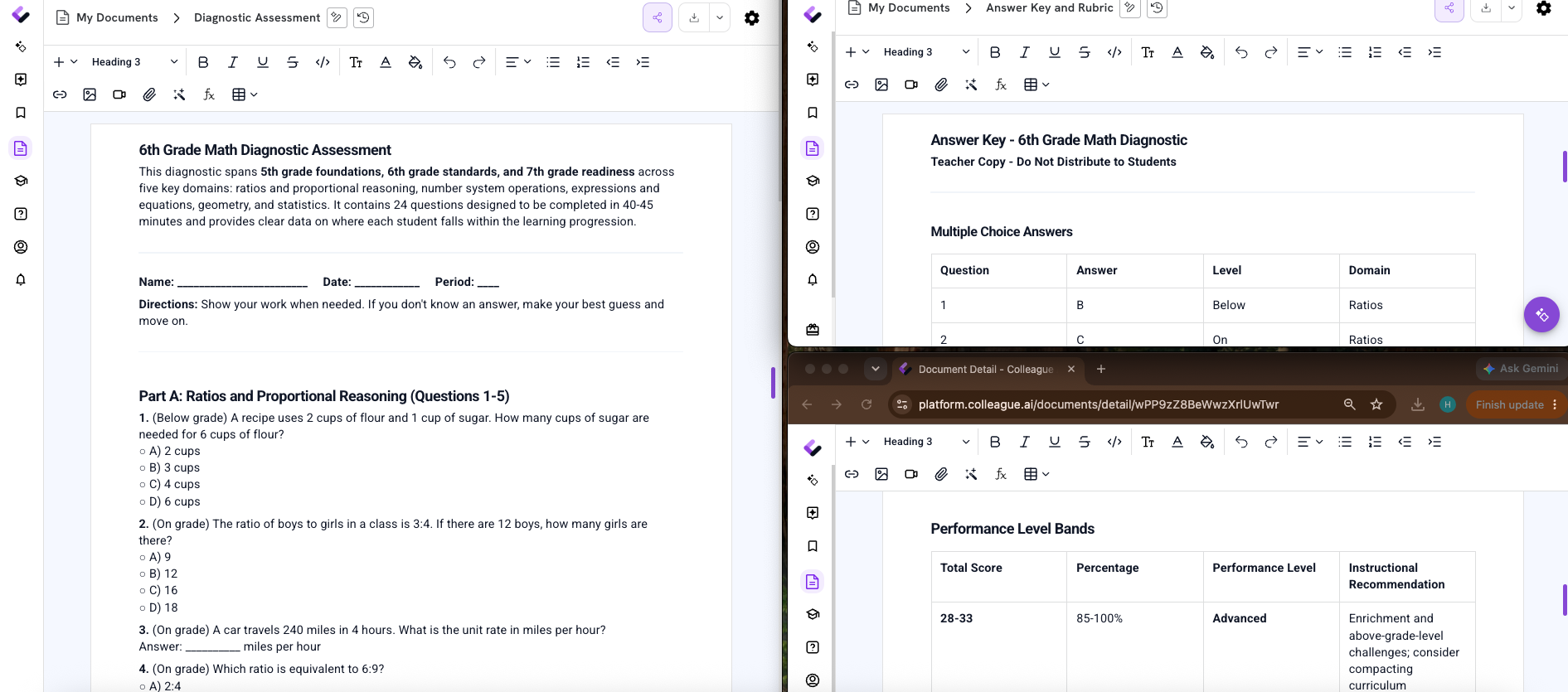Toggle bold in Diagnostic Assessment window toolbar

203,62
